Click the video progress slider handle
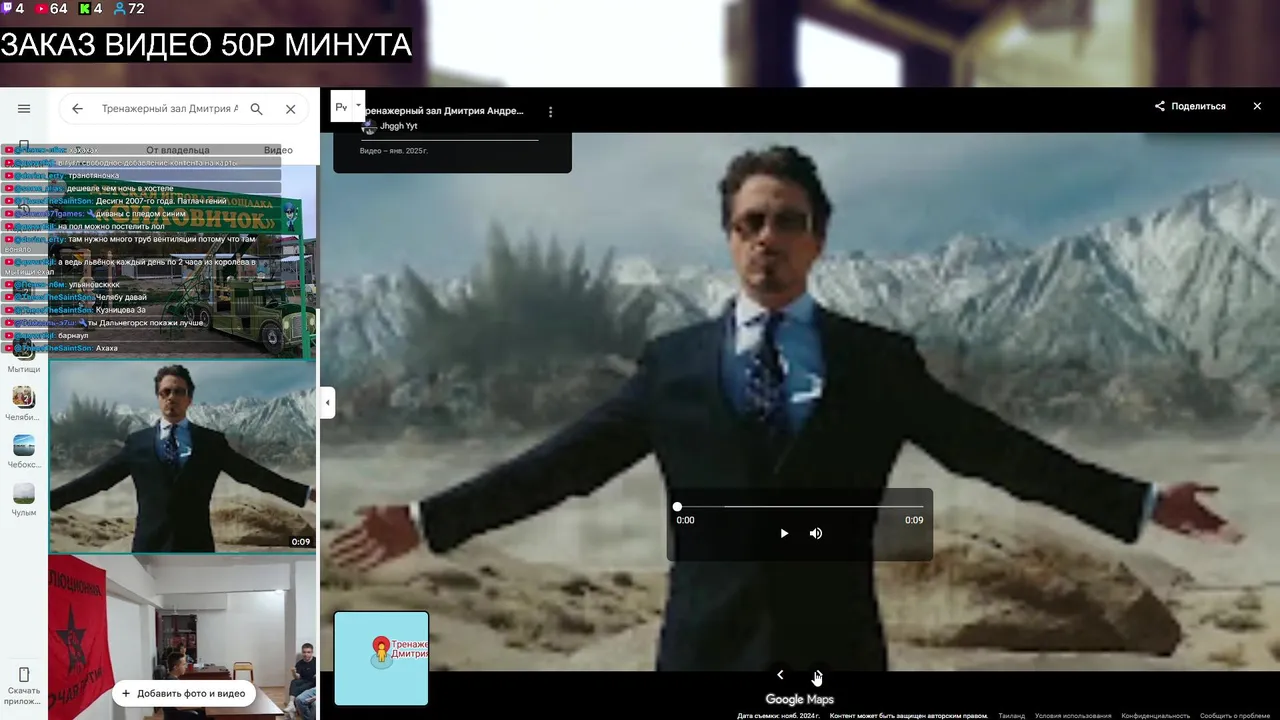Image resolution: width=1280 pixels, height=720 pixels. (x=677, y=507)
